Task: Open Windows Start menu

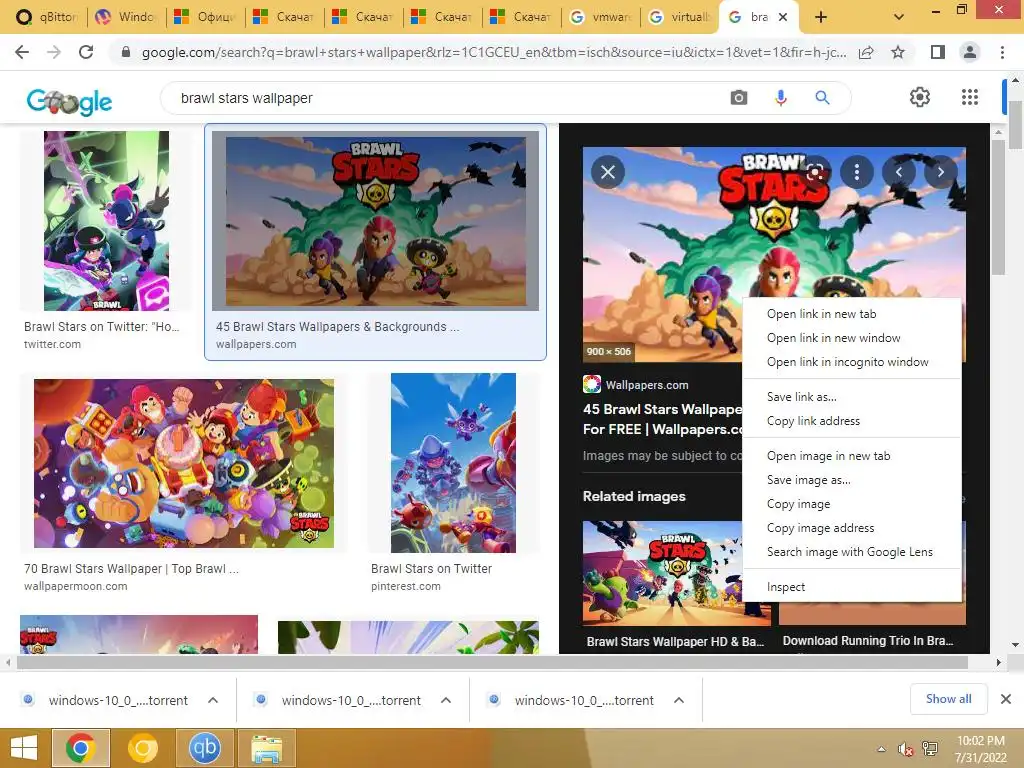Action: [24, 748]
